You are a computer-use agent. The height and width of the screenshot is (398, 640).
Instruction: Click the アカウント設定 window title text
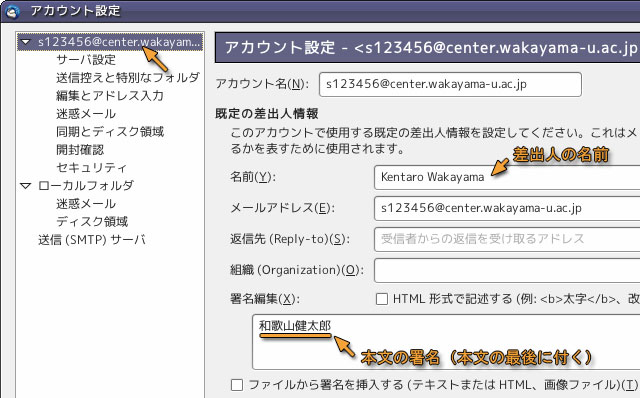[x=76, y=11]
